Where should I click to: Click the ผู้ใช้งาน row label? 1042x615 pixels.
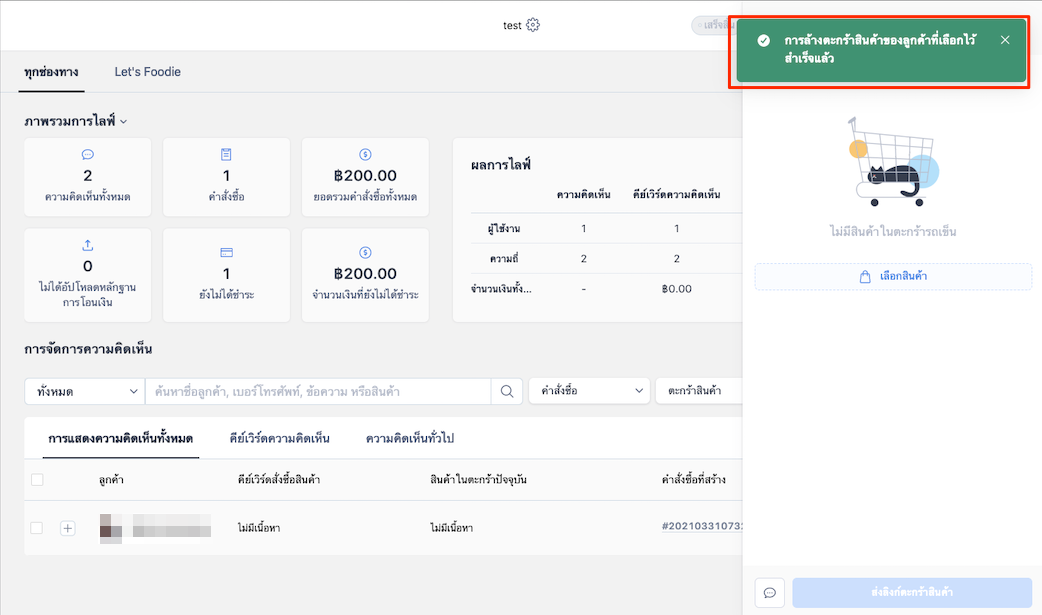[504, 229]
